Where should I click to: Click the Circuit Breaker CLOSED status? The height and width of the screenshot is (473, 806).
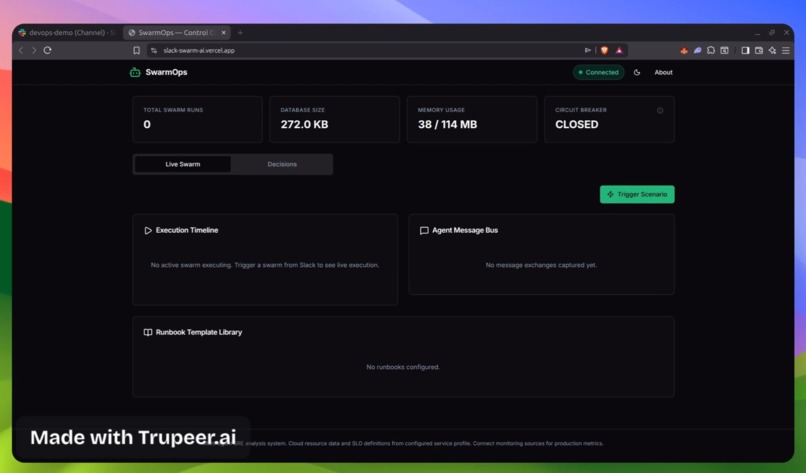pos(577,124)
